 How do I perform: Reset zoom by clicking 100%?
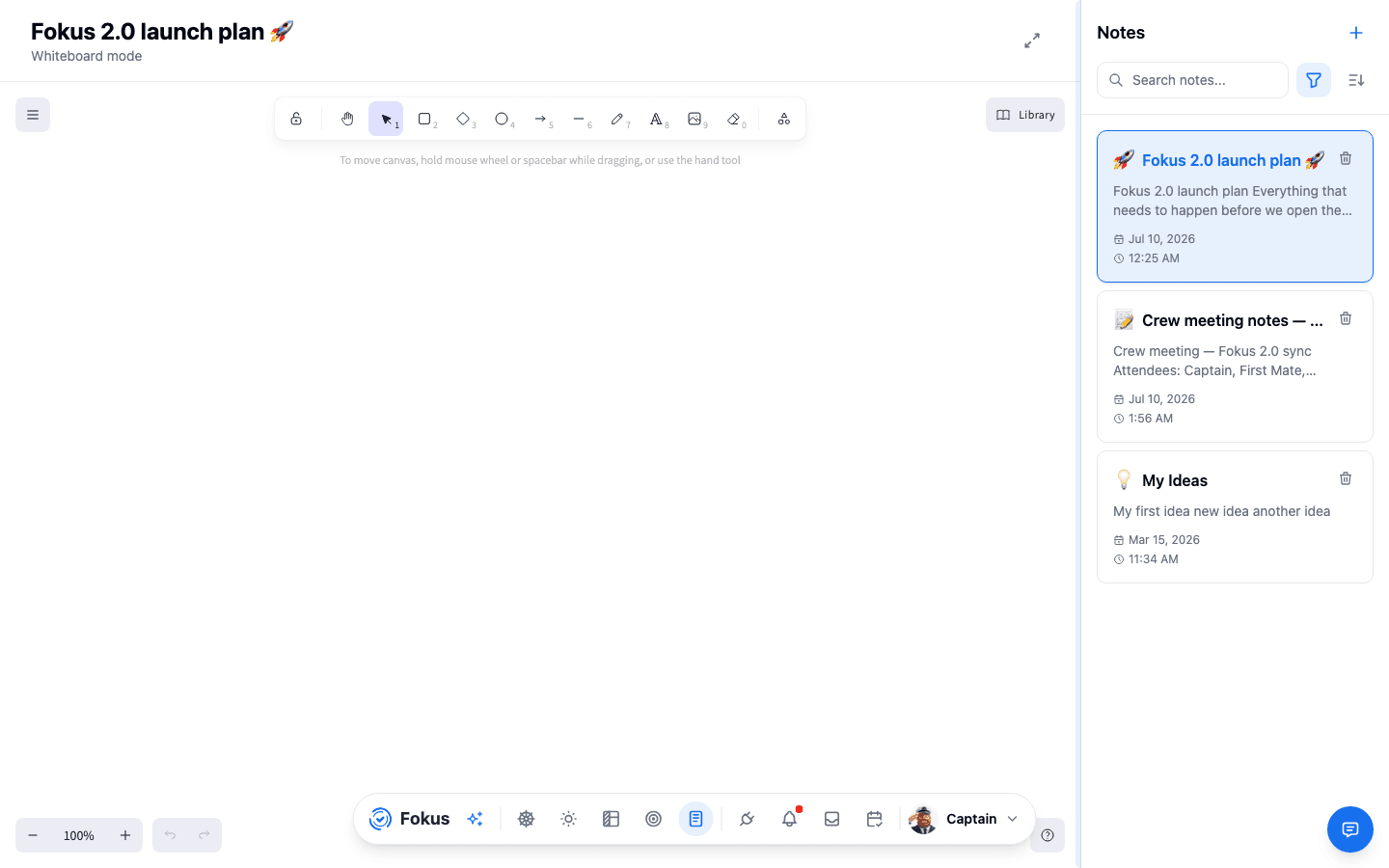[x=79, y=835]
